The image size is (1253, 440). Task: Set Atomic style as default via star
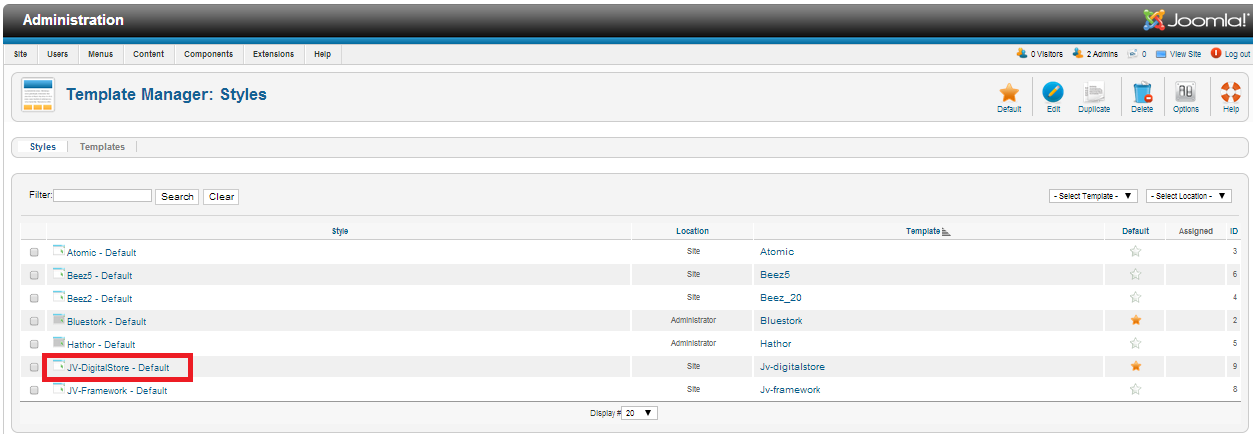[x=1135, y=252]
